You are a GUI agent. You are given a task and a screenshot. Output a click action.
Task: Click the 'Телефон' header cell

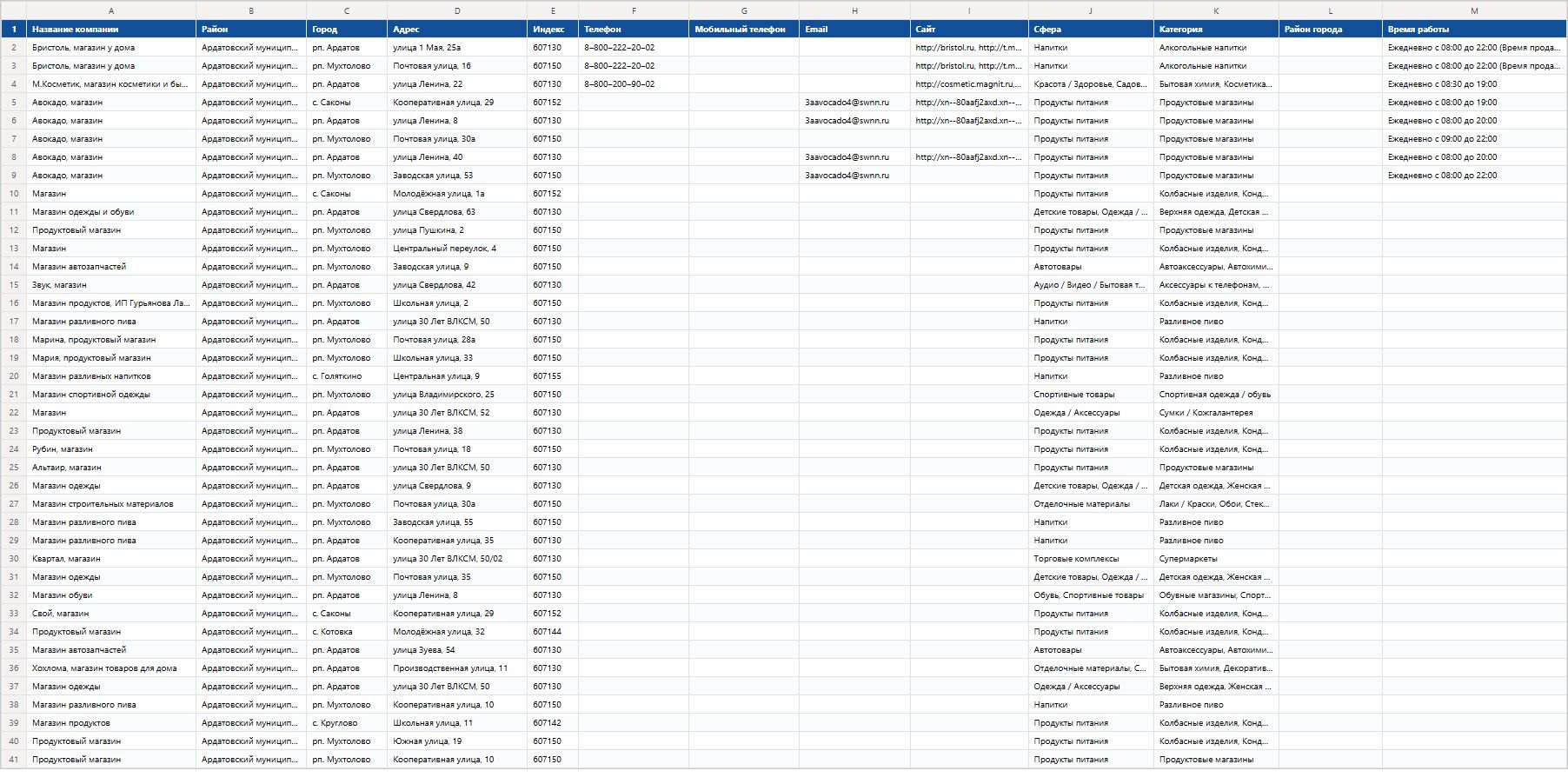pos(634,30)
